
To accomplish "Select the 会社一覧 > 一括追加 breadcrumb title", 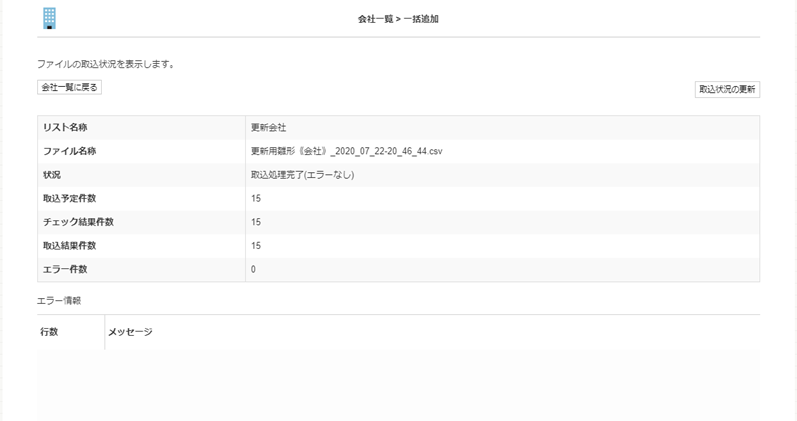I will click(398, 19).
